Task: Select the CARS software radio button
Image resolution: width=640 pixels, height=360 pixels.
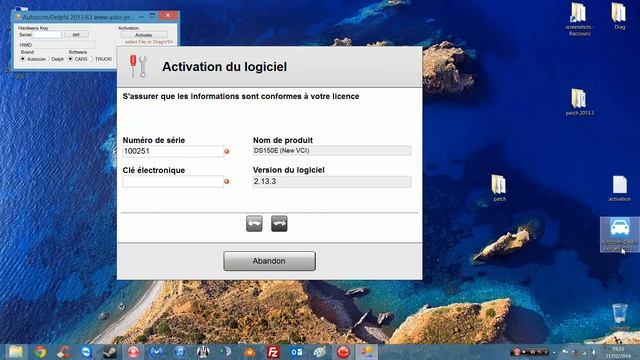Action: (x=71, y=59)
